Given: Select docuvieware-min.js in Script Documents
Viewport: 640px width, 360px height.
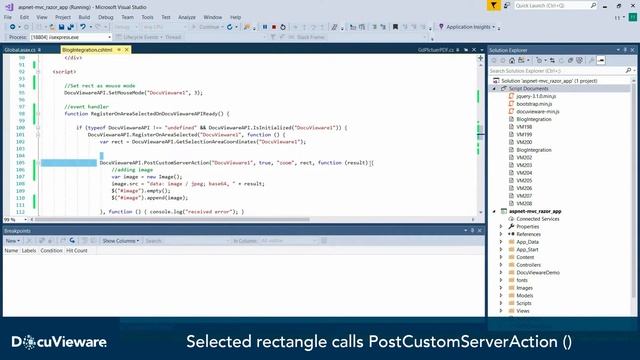Looking at the screenshot, I should [538, 111].
